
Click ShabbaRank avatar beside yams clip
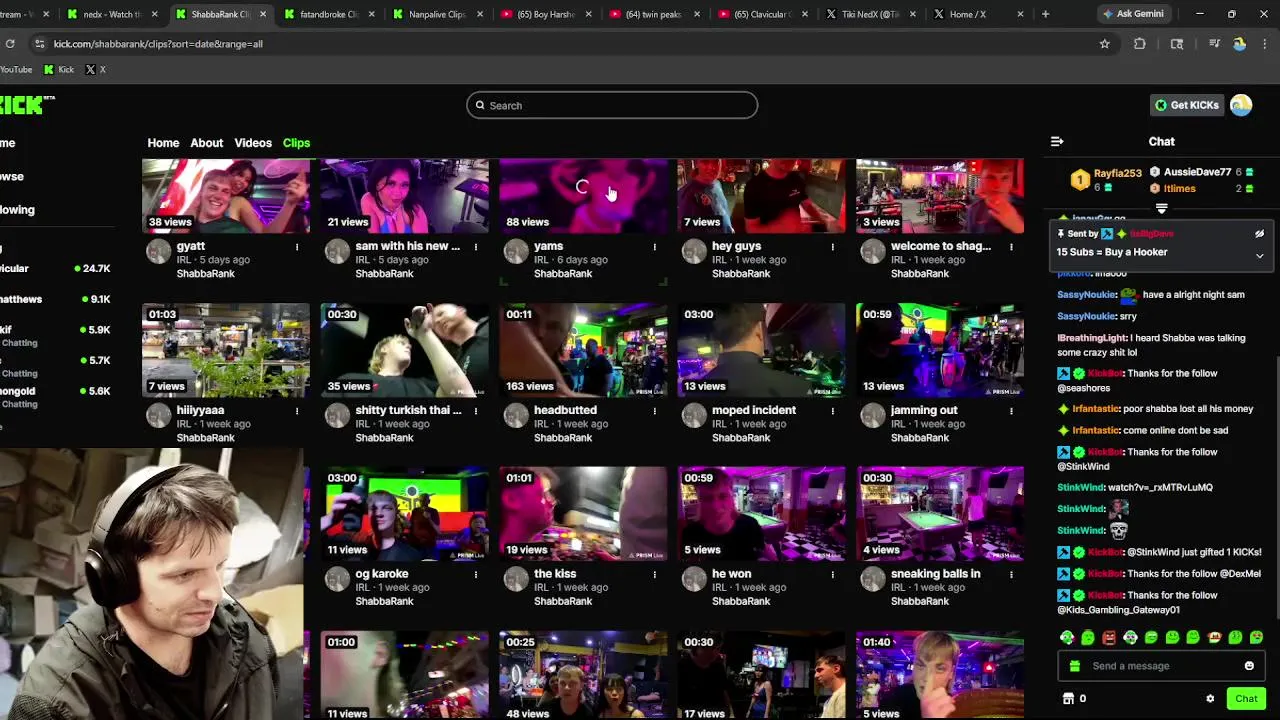pos(516,251)
